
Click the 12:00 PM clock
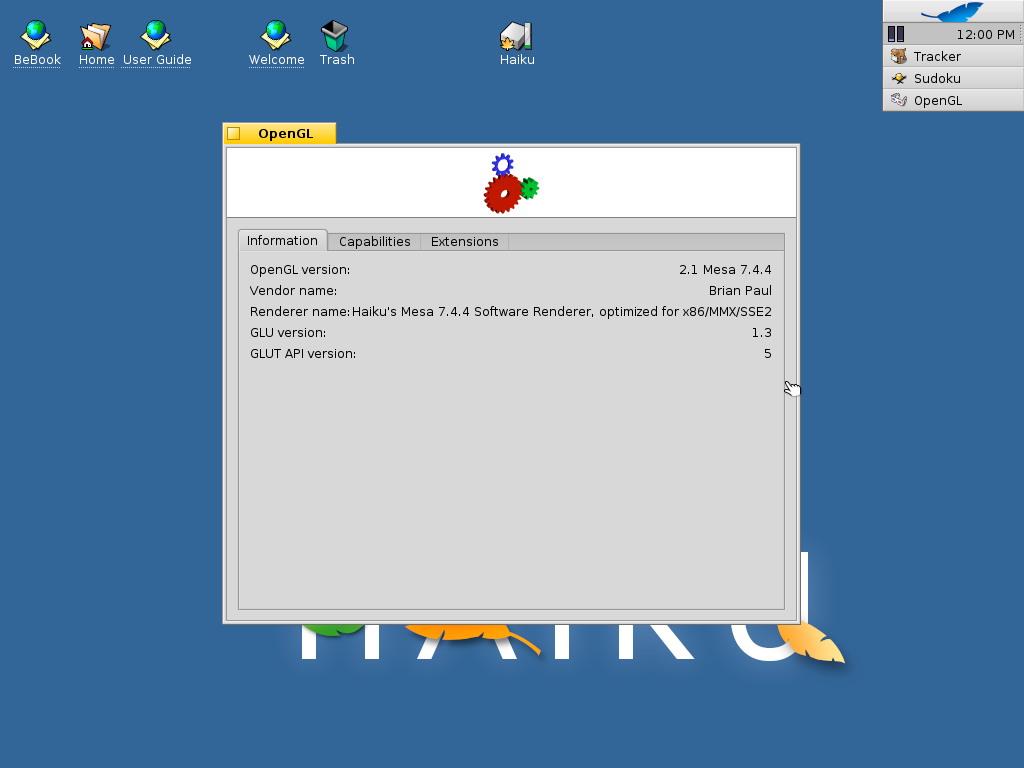(x=985, y=35)
